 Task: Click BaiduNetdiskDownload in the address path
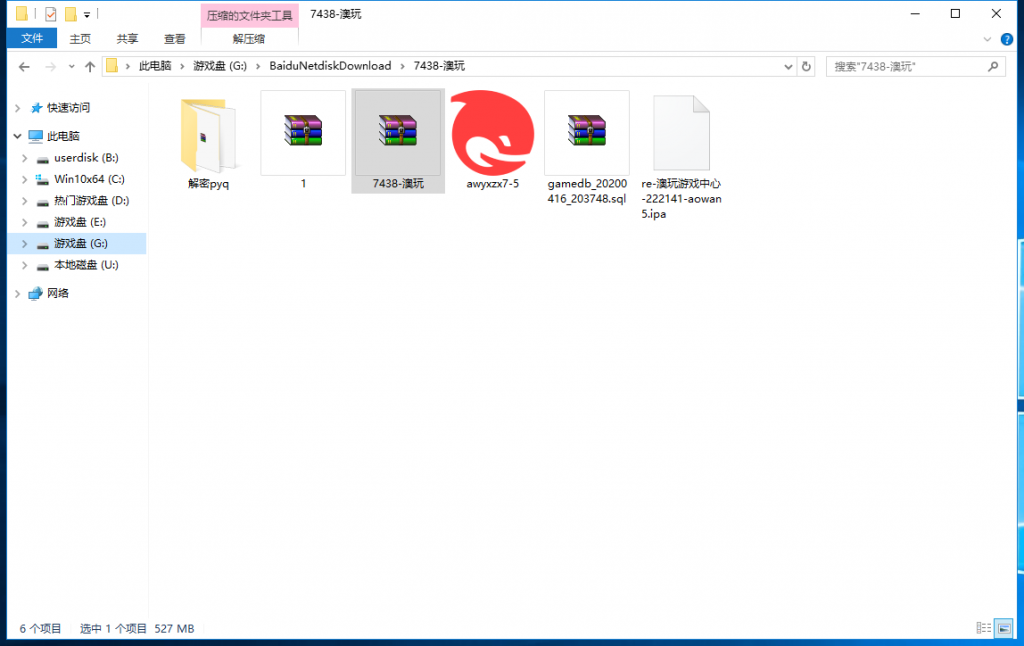pos(330,66)
